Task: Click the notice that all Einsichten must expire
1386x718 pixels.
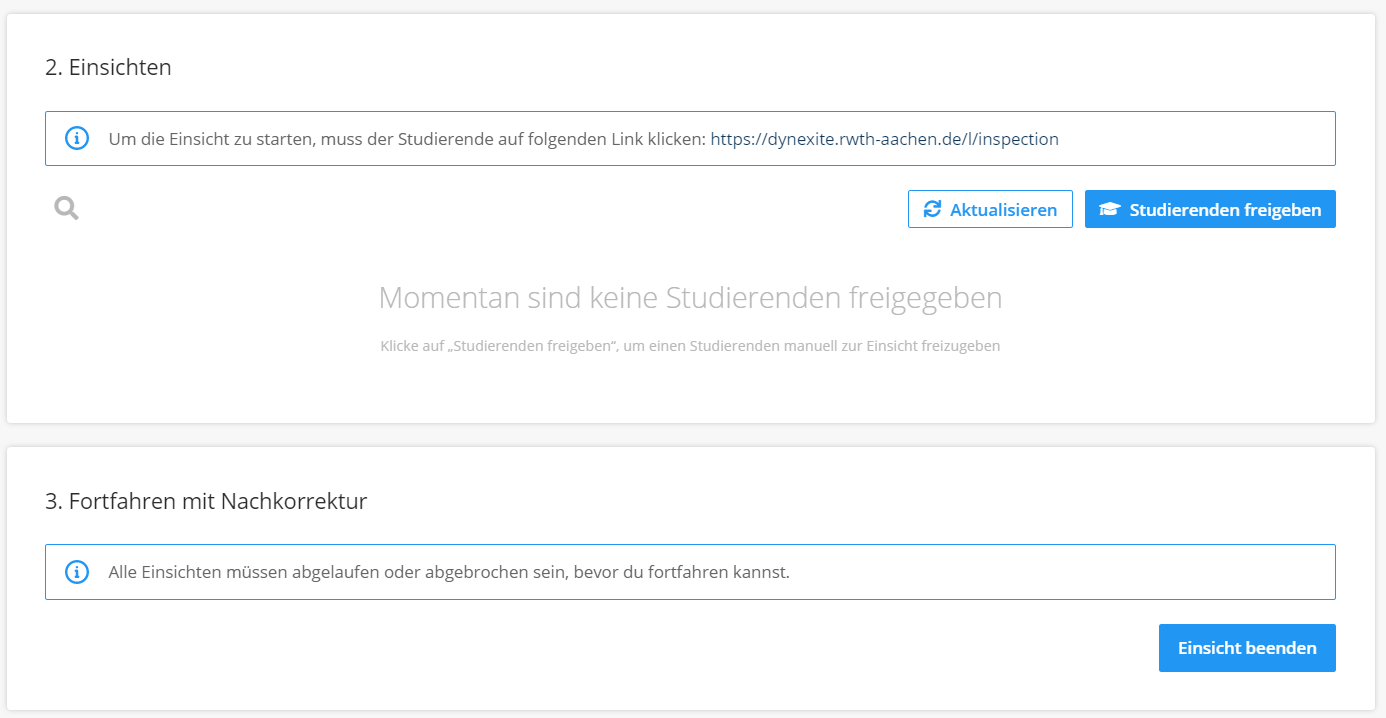Action: click(690, 571)
